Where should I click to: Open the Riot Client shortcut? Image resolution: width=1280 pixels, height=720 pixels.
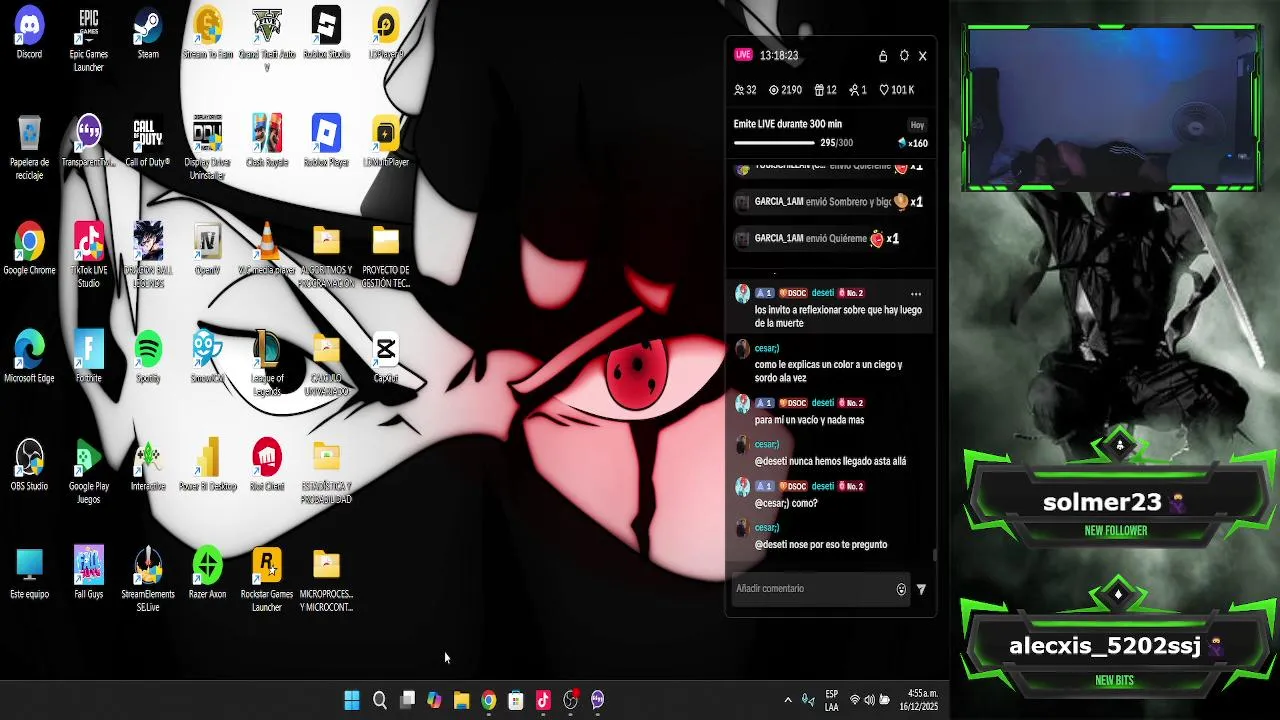(x=267, y=466)
